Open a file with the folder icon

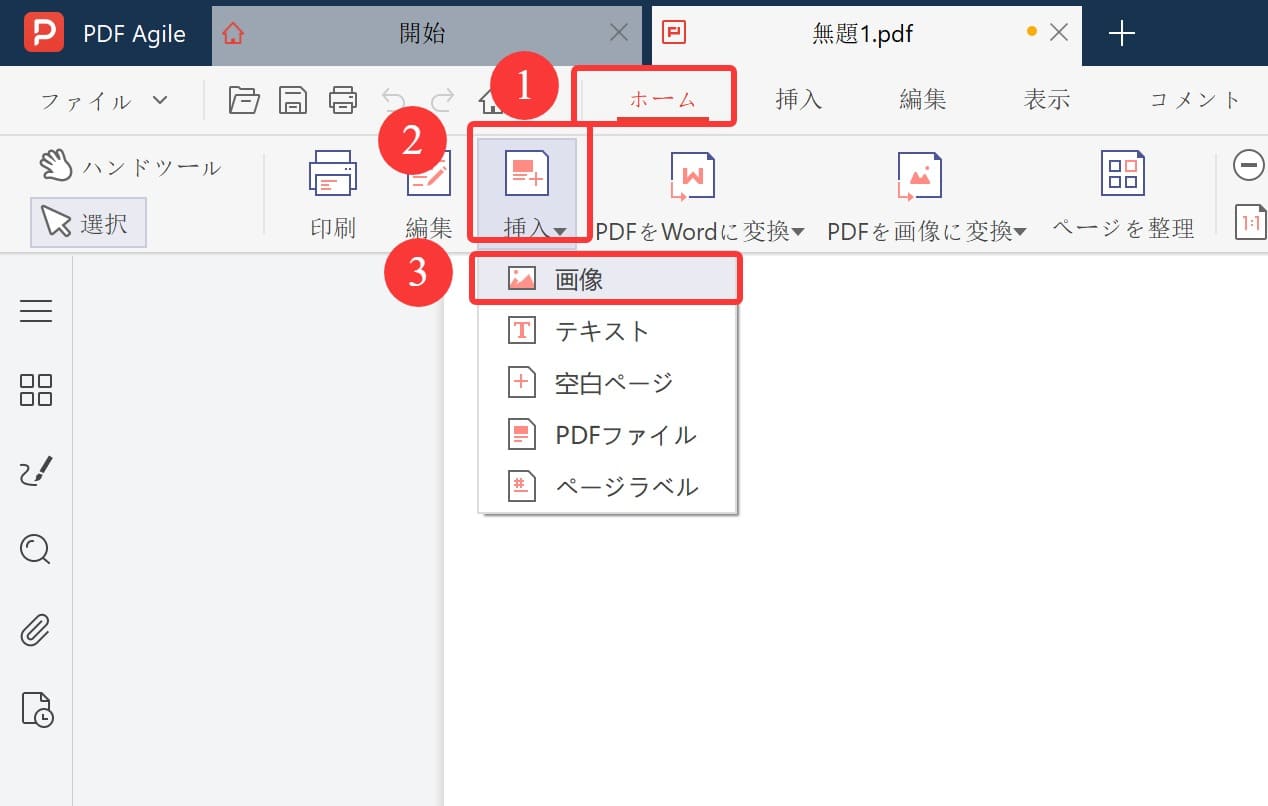[x=243, y=100]
